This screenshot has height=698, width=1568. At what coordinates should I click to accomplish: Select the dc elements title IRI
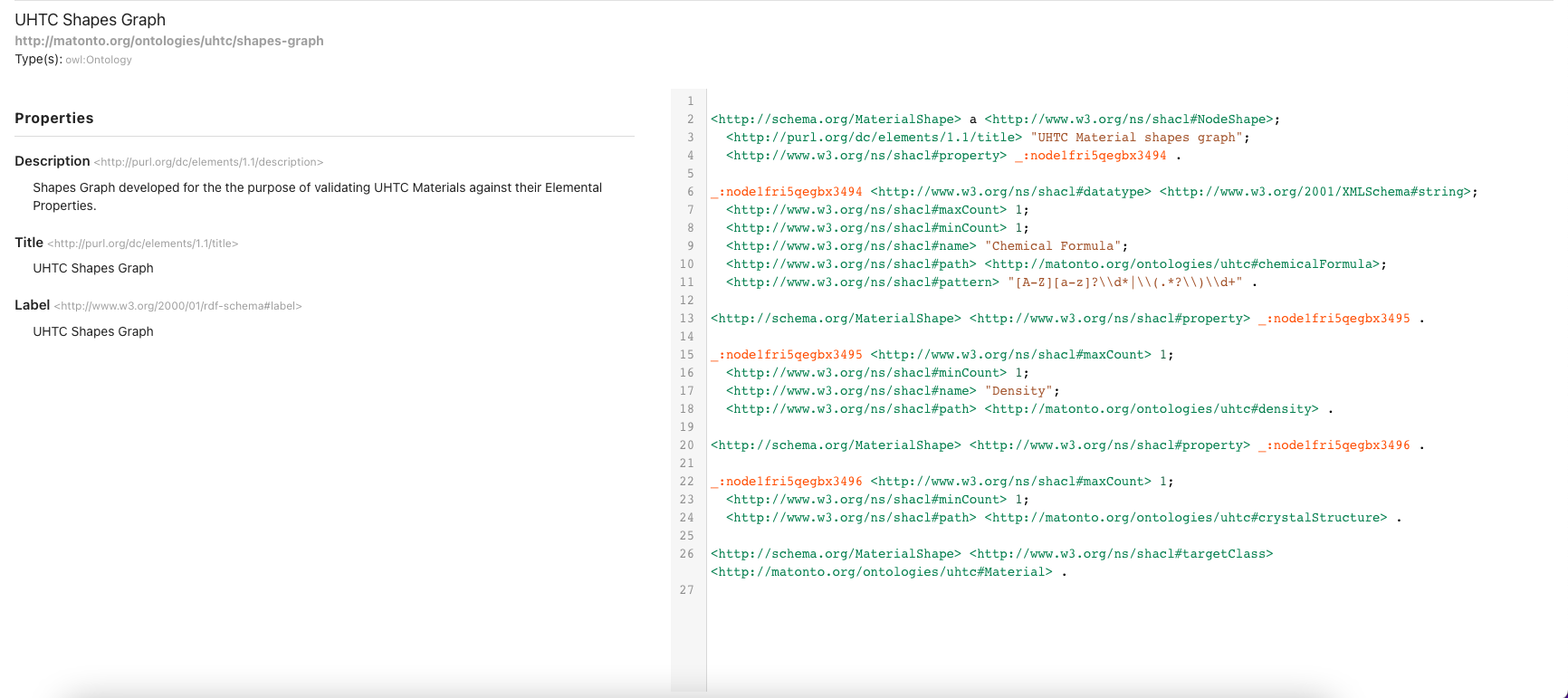(143, 244)
